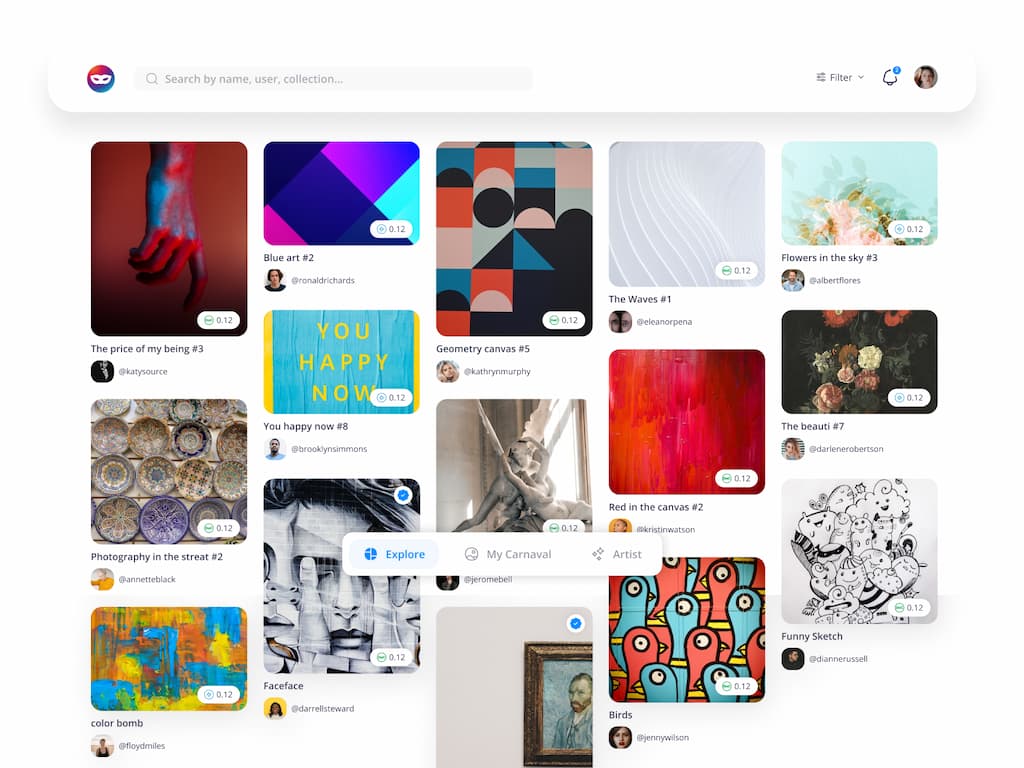Click the user profile avatar in header
The width and height of the screenshot is (1024, 768).
[926, 78]
